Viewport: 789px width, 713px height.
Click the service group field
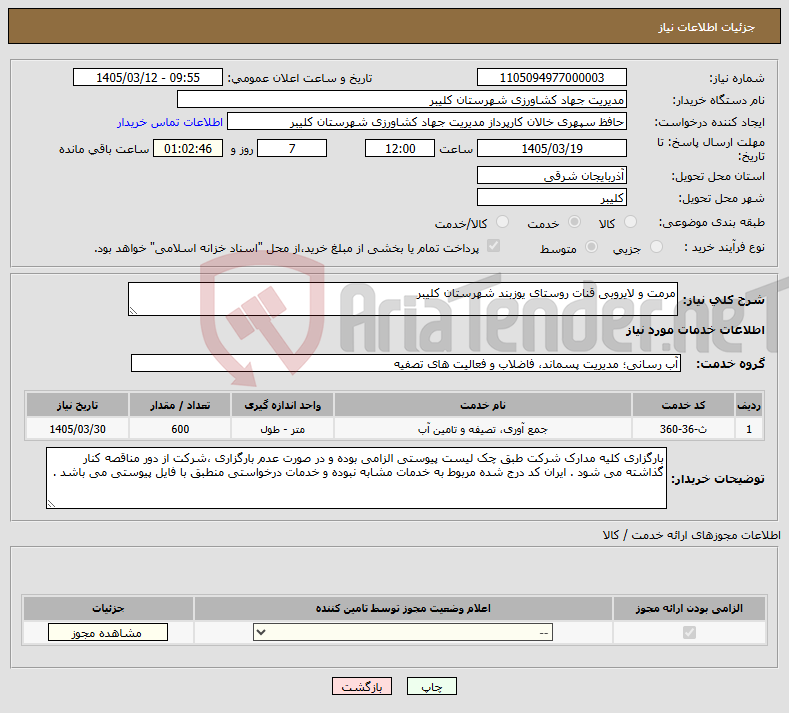pyautogui.click(x=406, y=363)
